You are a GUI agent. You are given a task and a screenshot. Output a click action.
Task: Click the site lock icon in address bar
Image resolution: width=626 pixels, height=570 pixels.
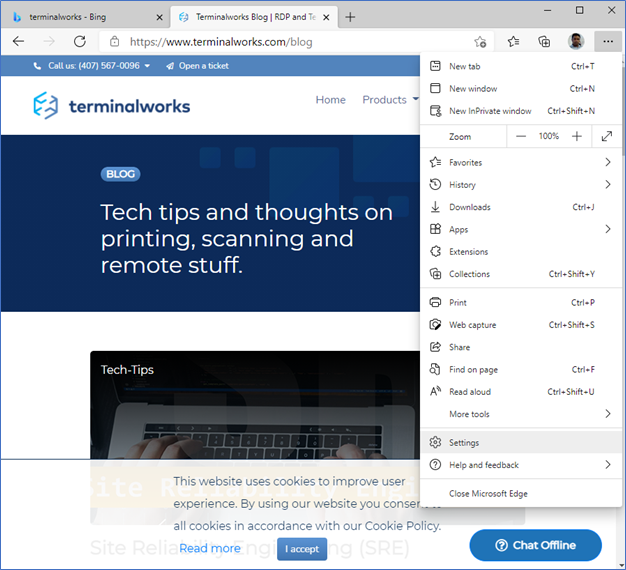(115, 42)
